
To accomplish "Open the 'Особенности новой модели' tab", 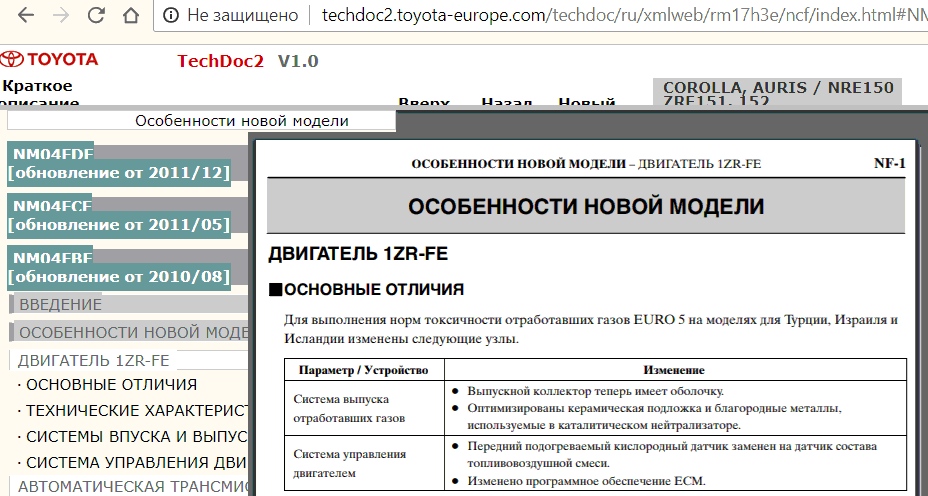I will click(241, 121).
